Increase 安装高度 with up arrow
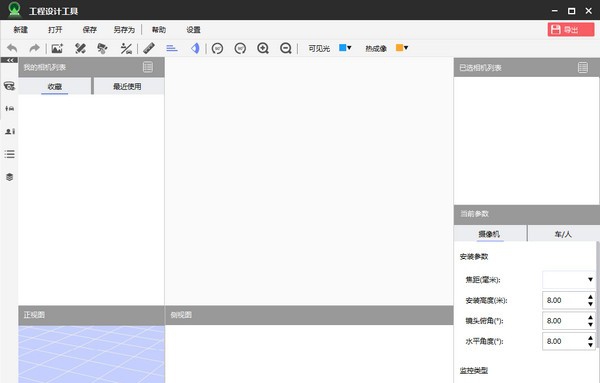 tap(590, 297)
